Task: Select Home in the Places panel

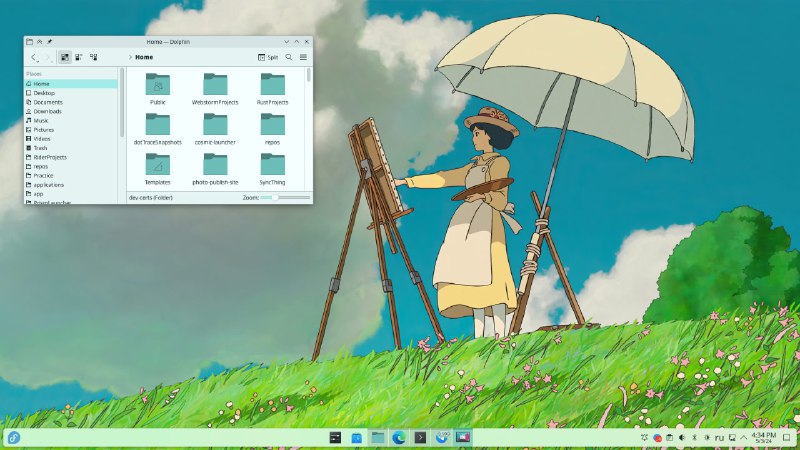Action: (x=71, y=84)
